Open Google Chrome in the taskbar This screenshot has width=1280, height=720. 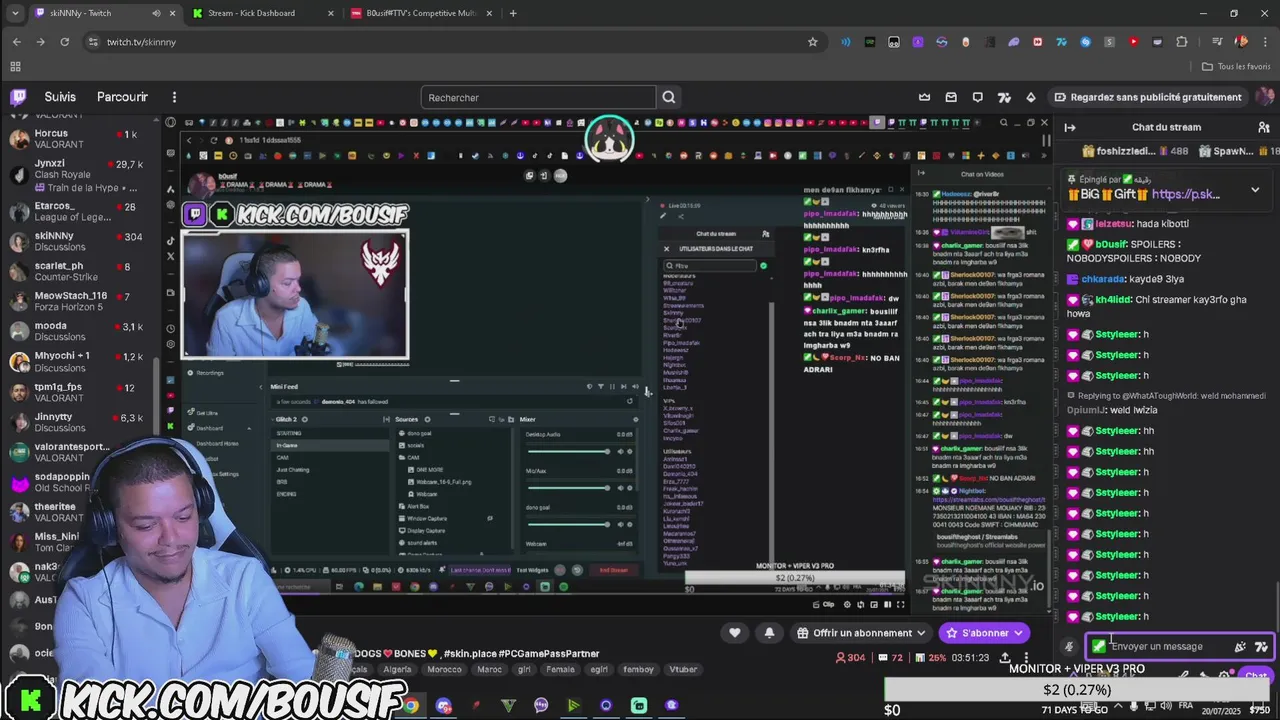411,705
